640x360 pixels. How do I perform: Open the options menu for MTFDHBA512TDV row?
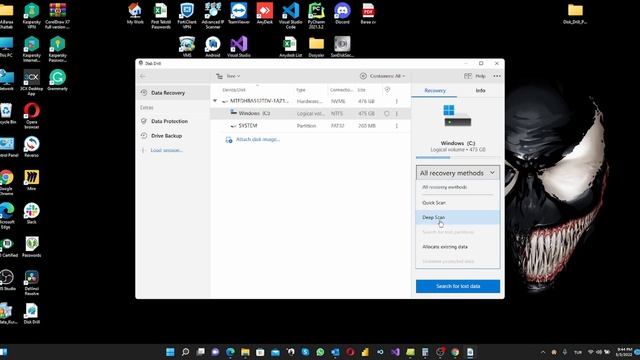click(397, 101)
